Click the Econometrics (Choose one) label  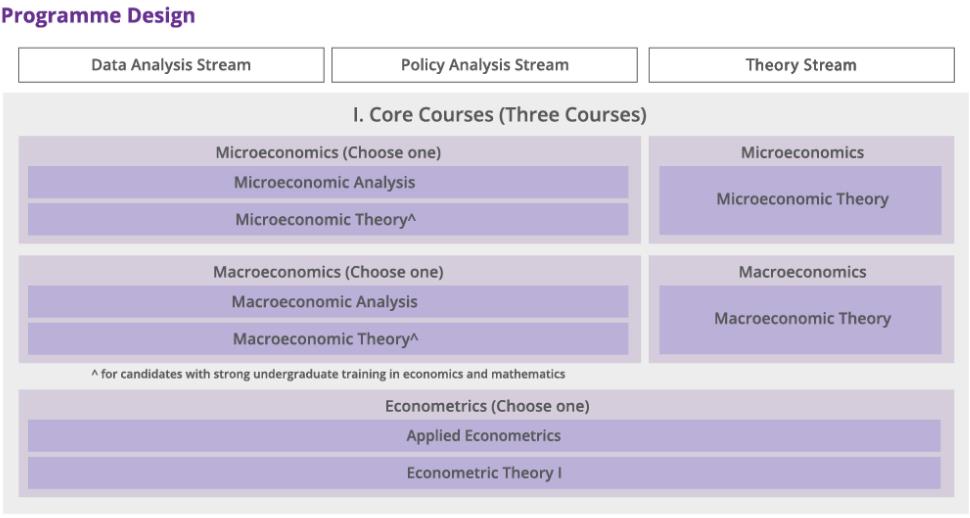click(x=487, y=406)
